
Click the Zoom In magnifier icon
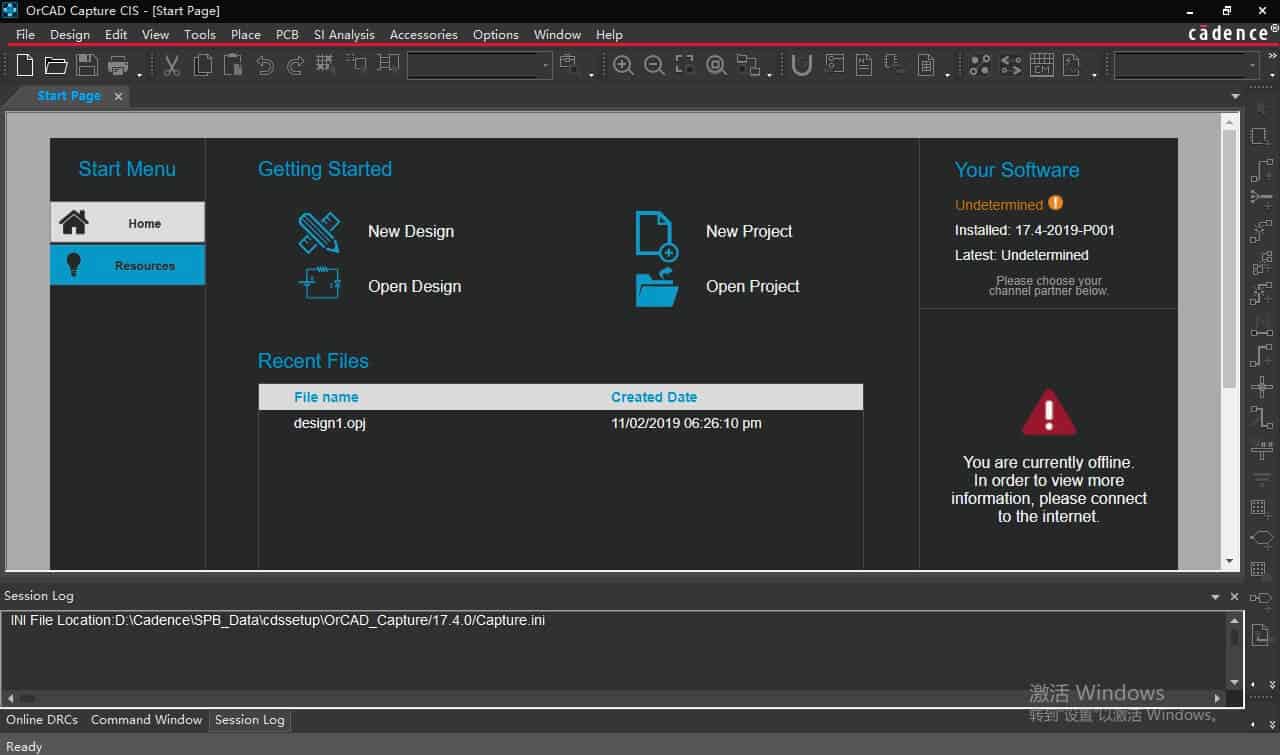(623, 66)
